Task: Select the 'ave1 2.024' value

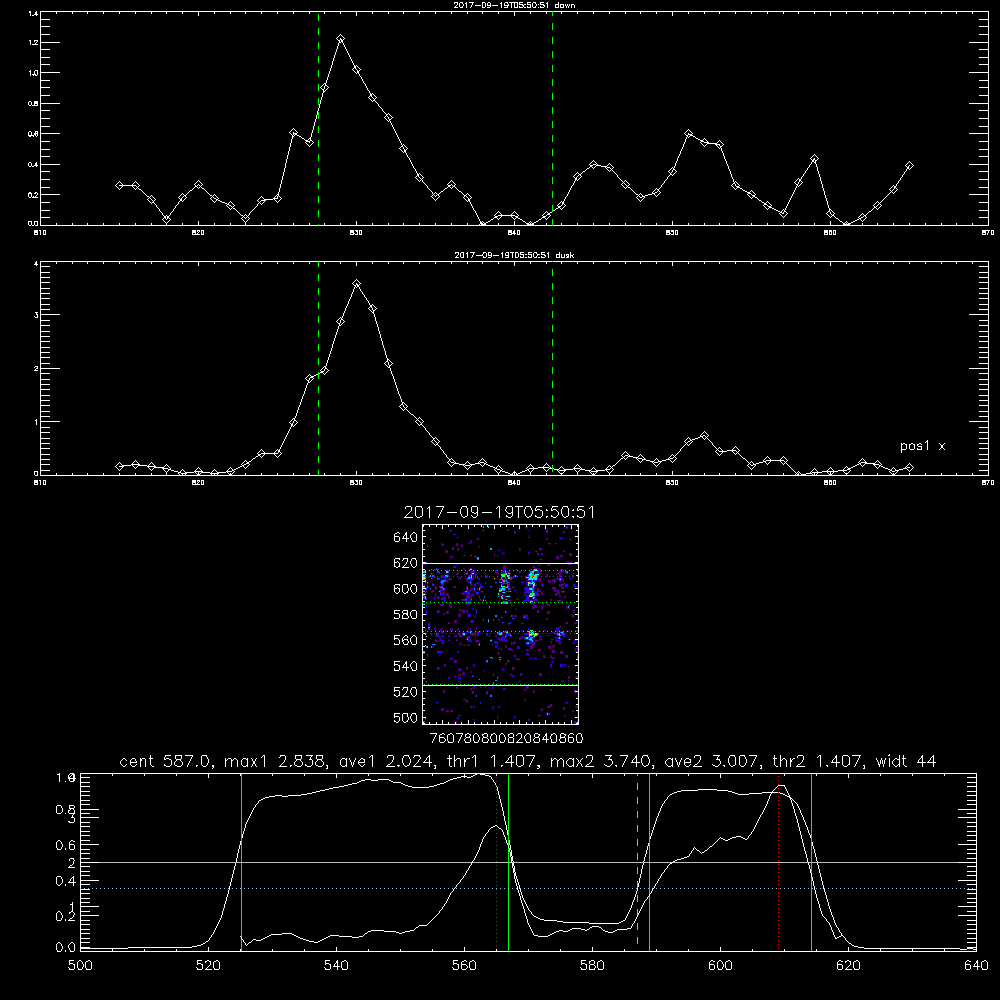Action: (385, 761)
